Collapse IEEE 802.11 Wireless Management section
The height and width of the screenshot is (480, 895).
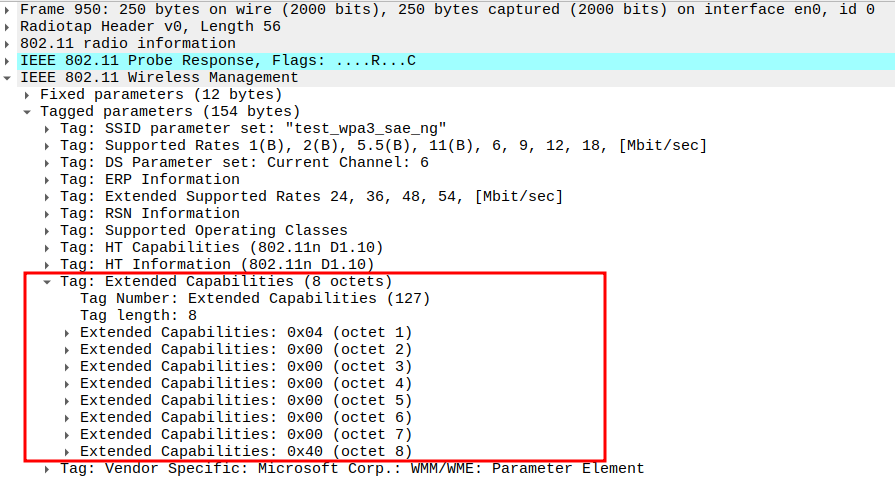(8, 78)
